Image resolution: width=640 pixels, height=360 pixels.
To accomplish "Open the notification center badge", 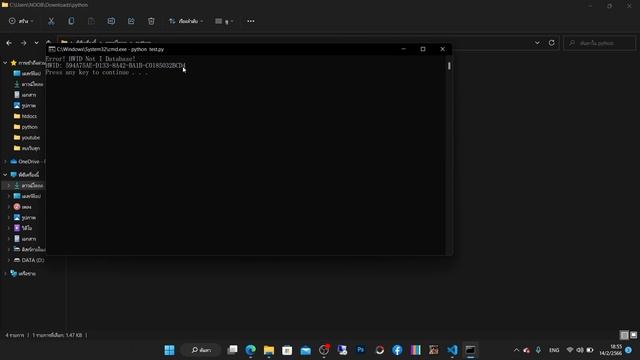I will (629, 350).
